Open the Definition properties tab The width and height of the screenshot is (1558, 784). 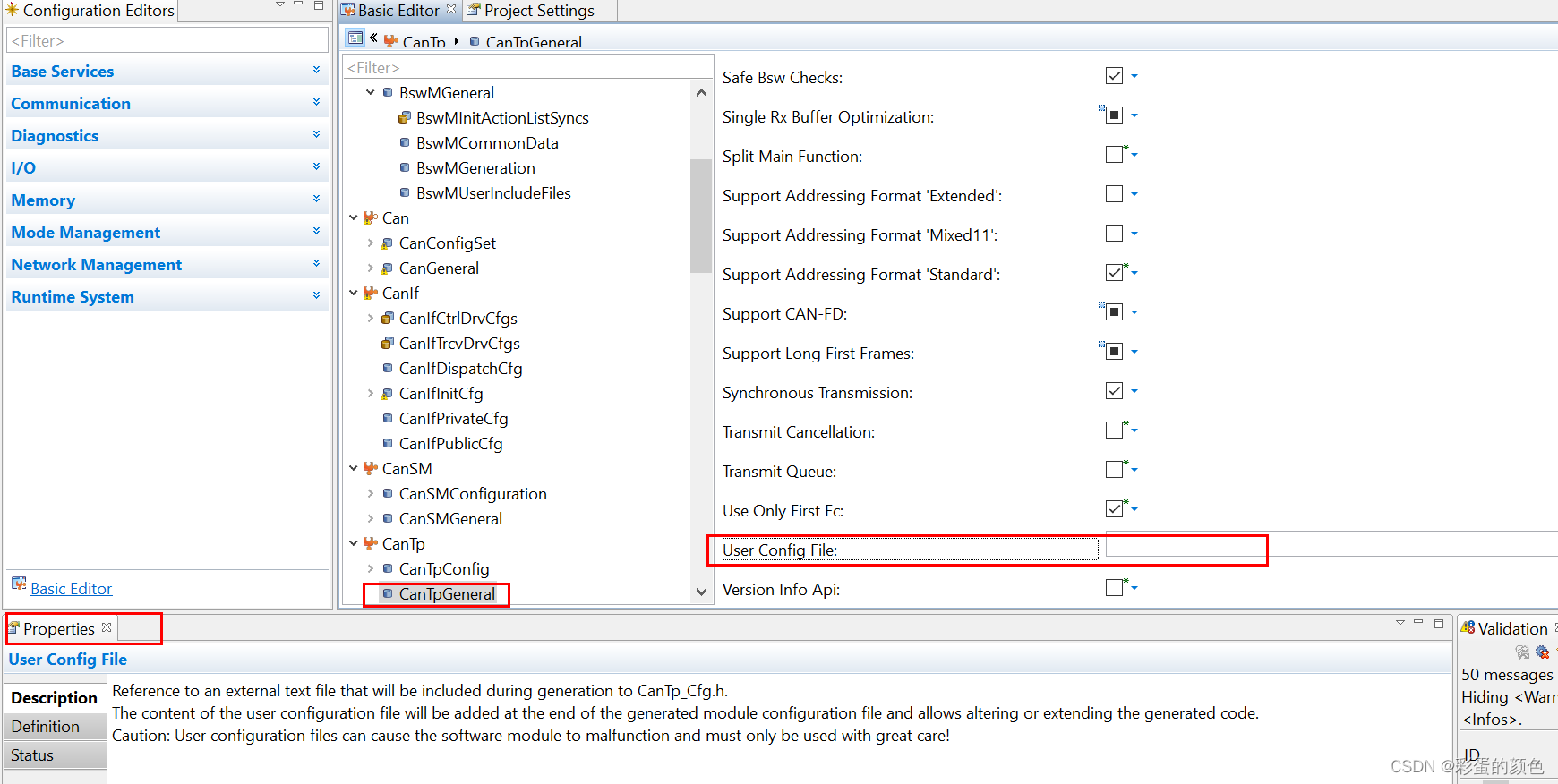point(55,727)
